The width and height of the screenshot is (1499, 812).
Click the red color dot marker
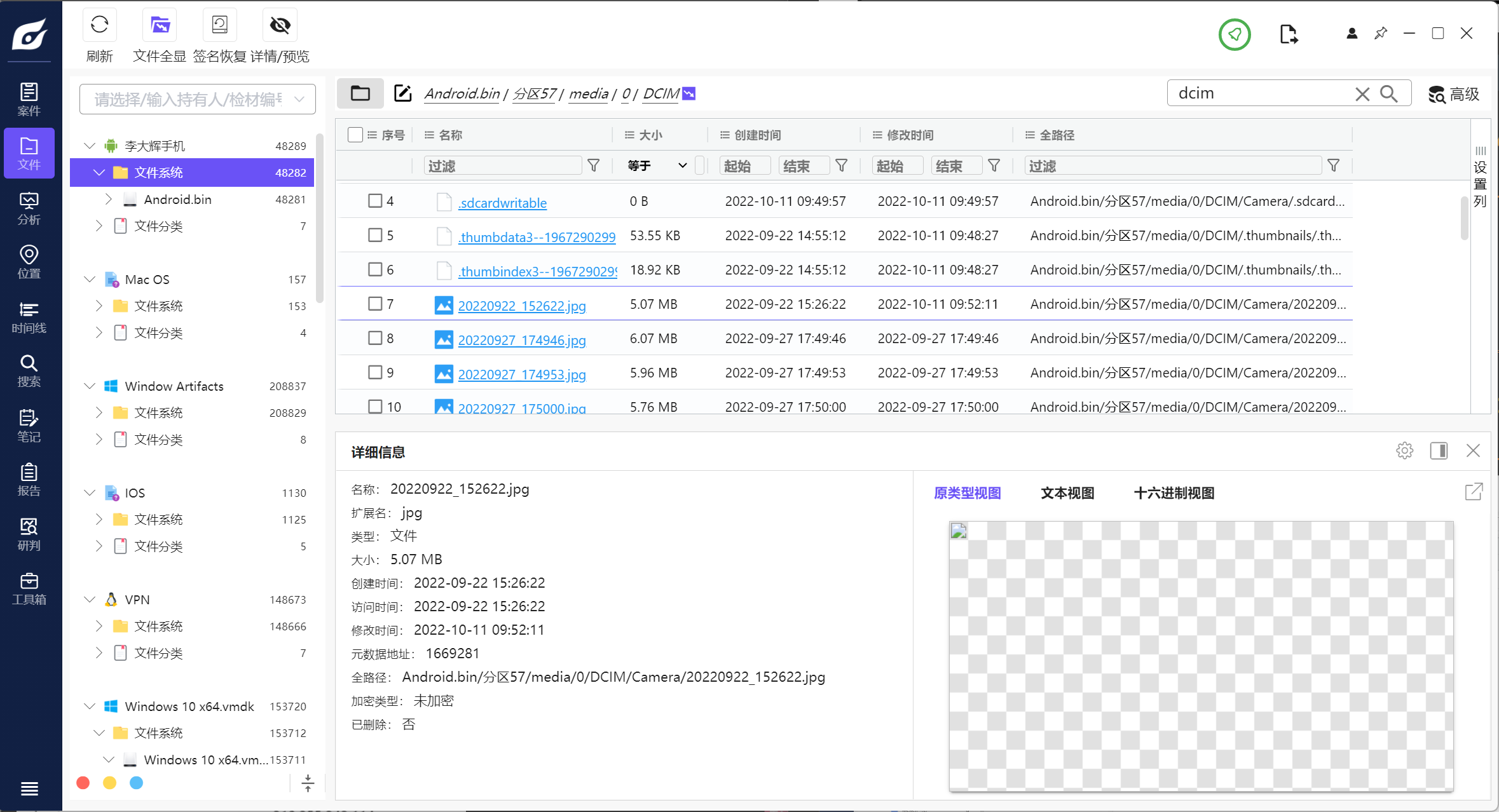[x=83, y=783]
